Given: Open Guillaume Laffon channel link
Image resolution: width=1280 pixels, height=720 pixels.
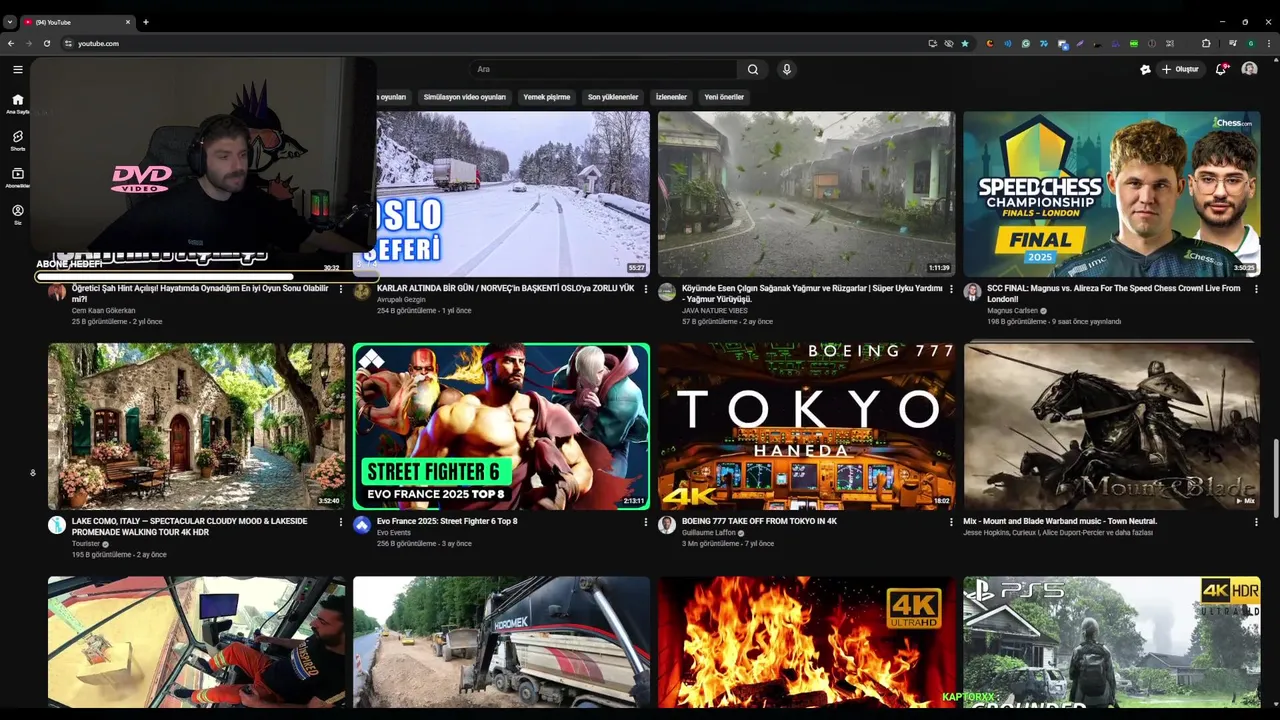Looking at the screenshot, I should point(710,533).
